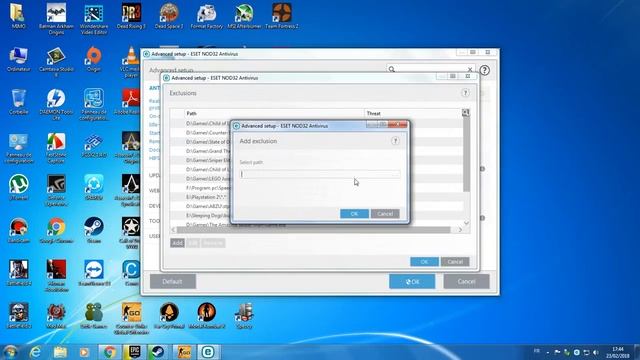Open the DAEMON Tools Lite shortcut
This screenshot has height=360, width=640.
[56, 104]
